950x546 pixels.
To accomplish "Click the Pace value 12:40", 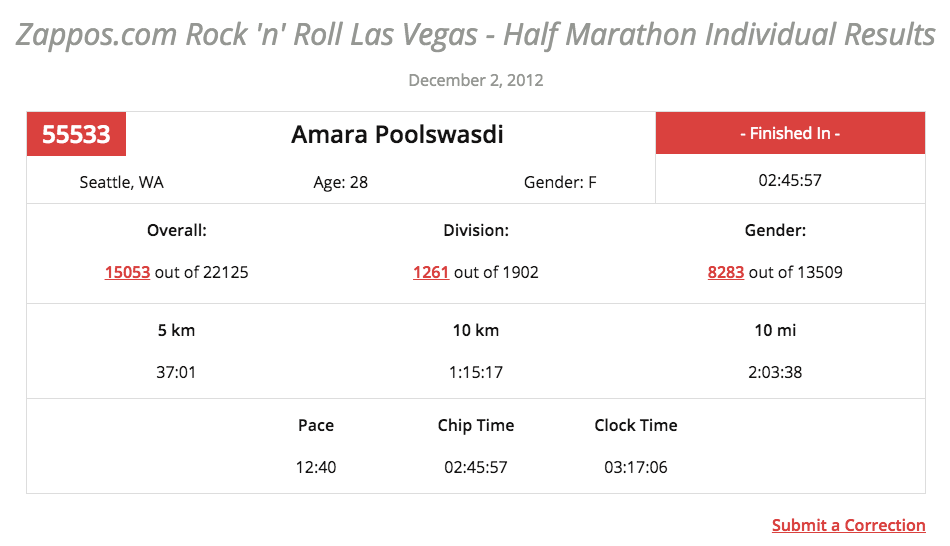I will pyautogui.click(x=316, y=467).
